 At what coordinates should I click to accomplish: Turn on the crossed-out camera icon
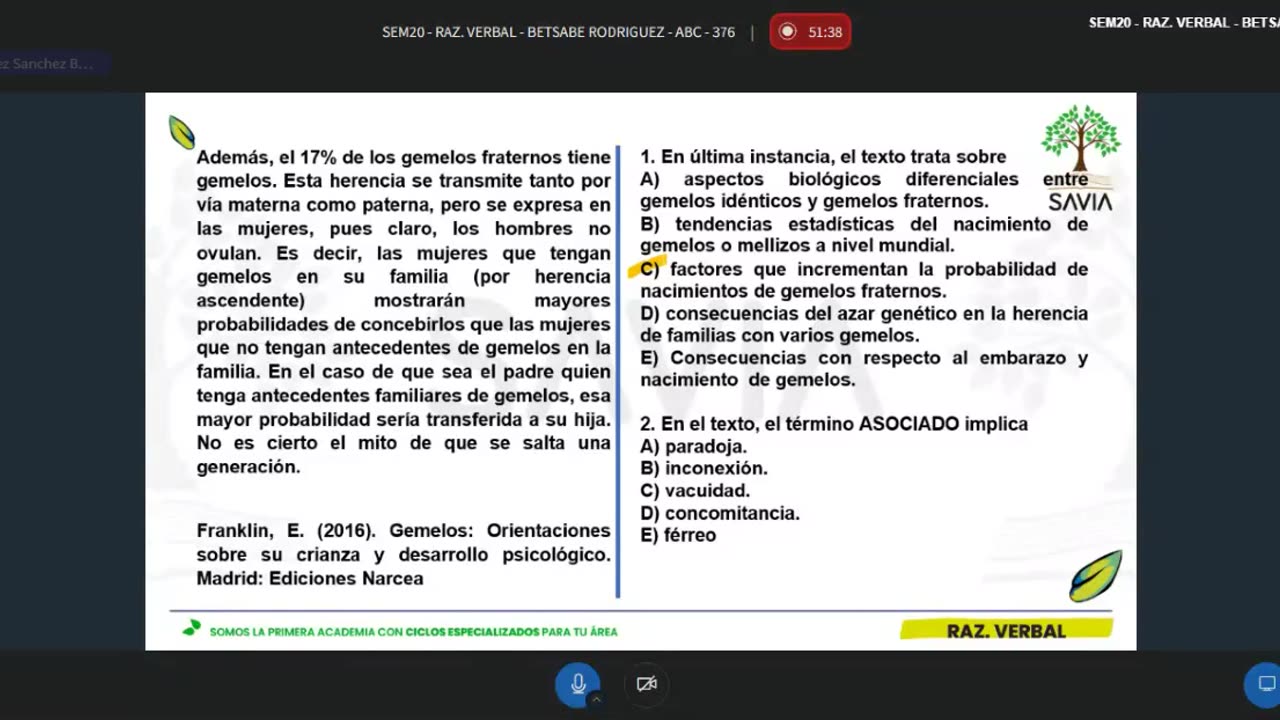647,684
